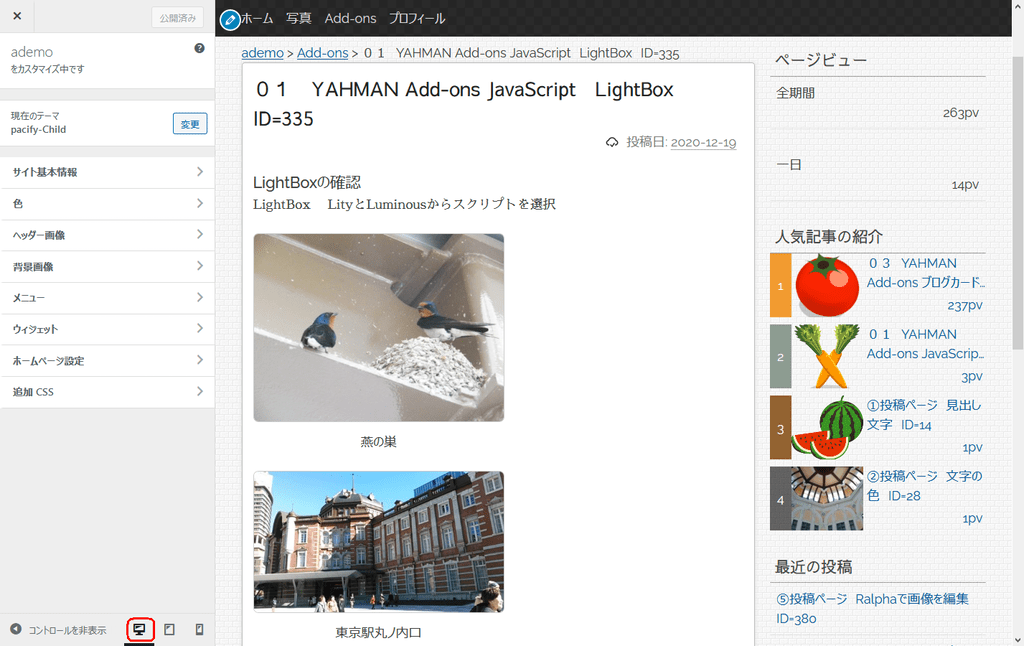
Task: Switch preview to mobile device icon
Action: coord(199,630)
